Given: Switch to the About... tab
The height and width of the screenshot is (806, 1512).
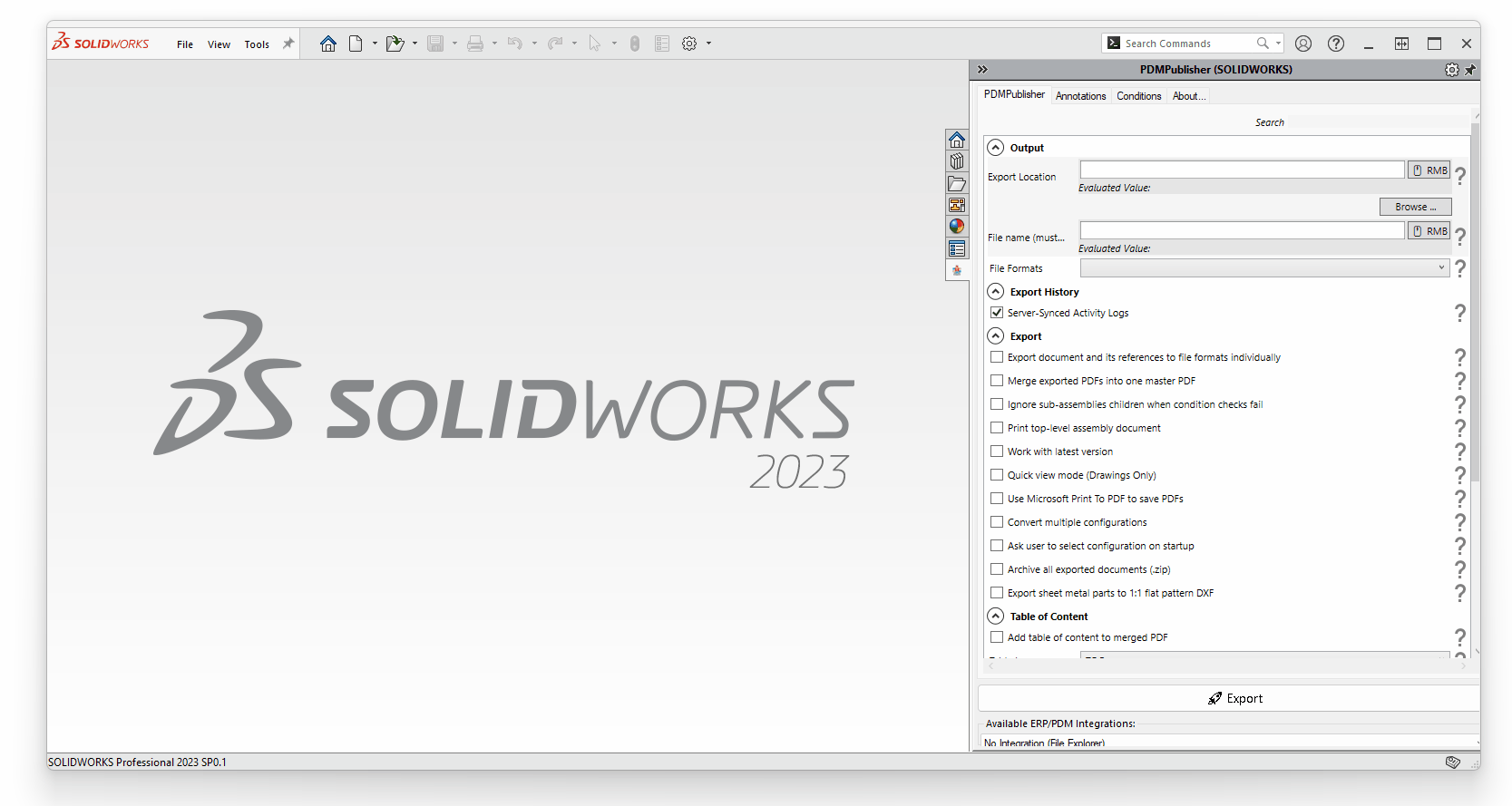Looking at the screenshot, I should pyautogui.click(x=1188, y=96).
